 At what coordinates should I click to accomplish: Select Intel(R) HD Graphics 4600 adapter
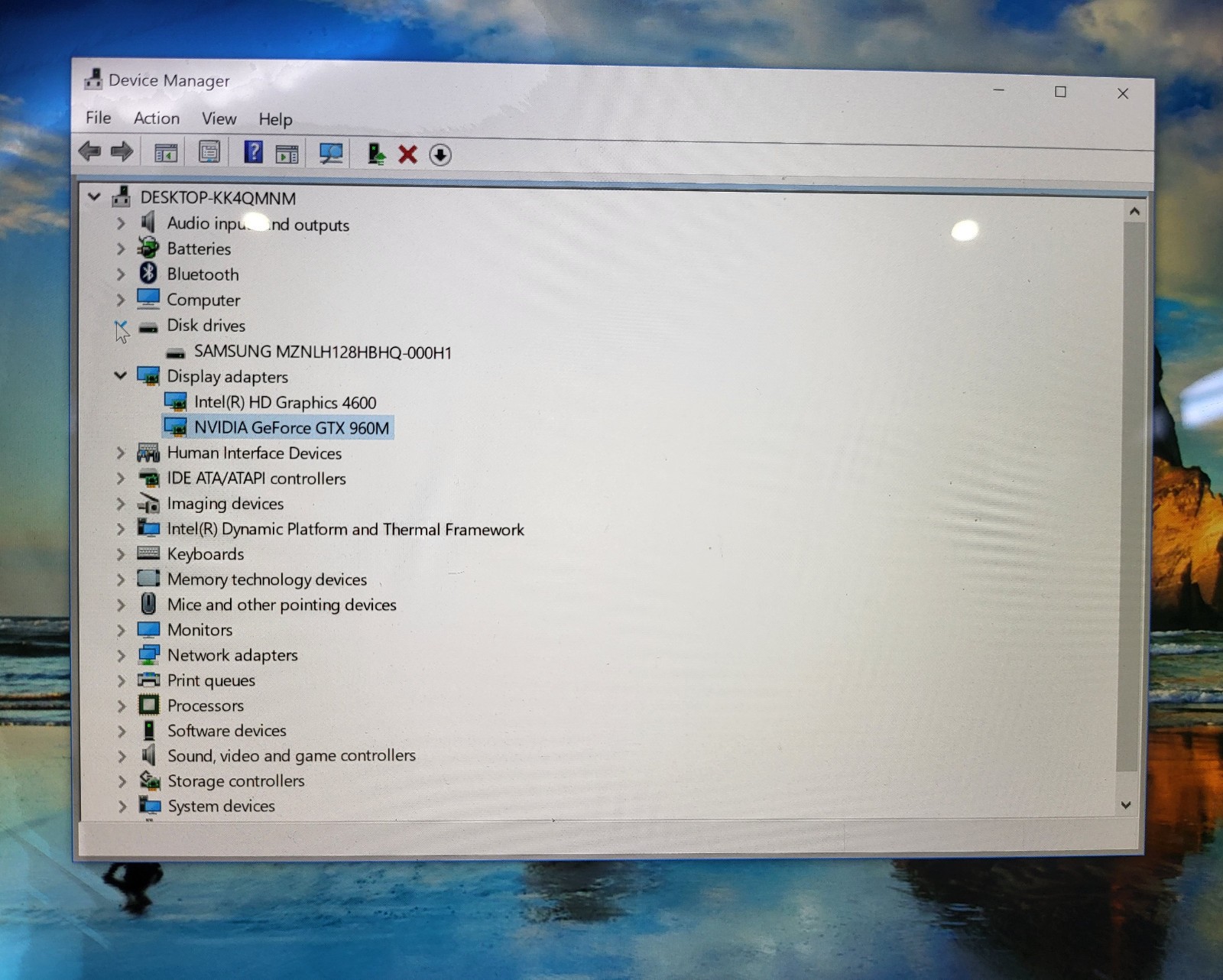pos(285,402)
